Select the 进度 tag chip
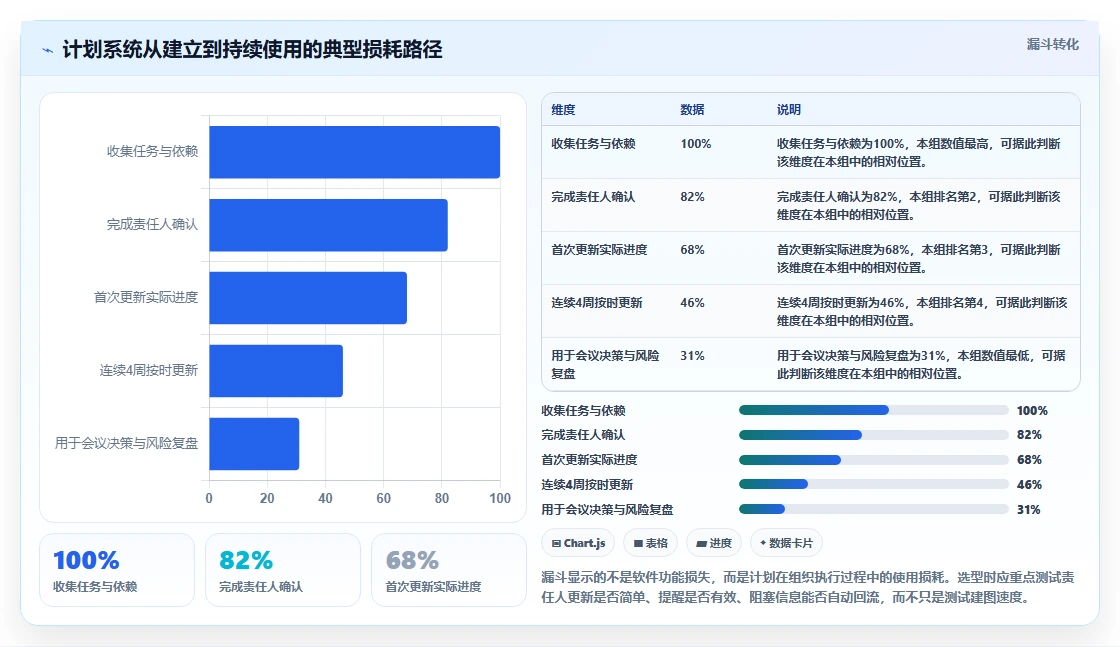Screen dimensions: 1120x647 [x=714, y=543]
